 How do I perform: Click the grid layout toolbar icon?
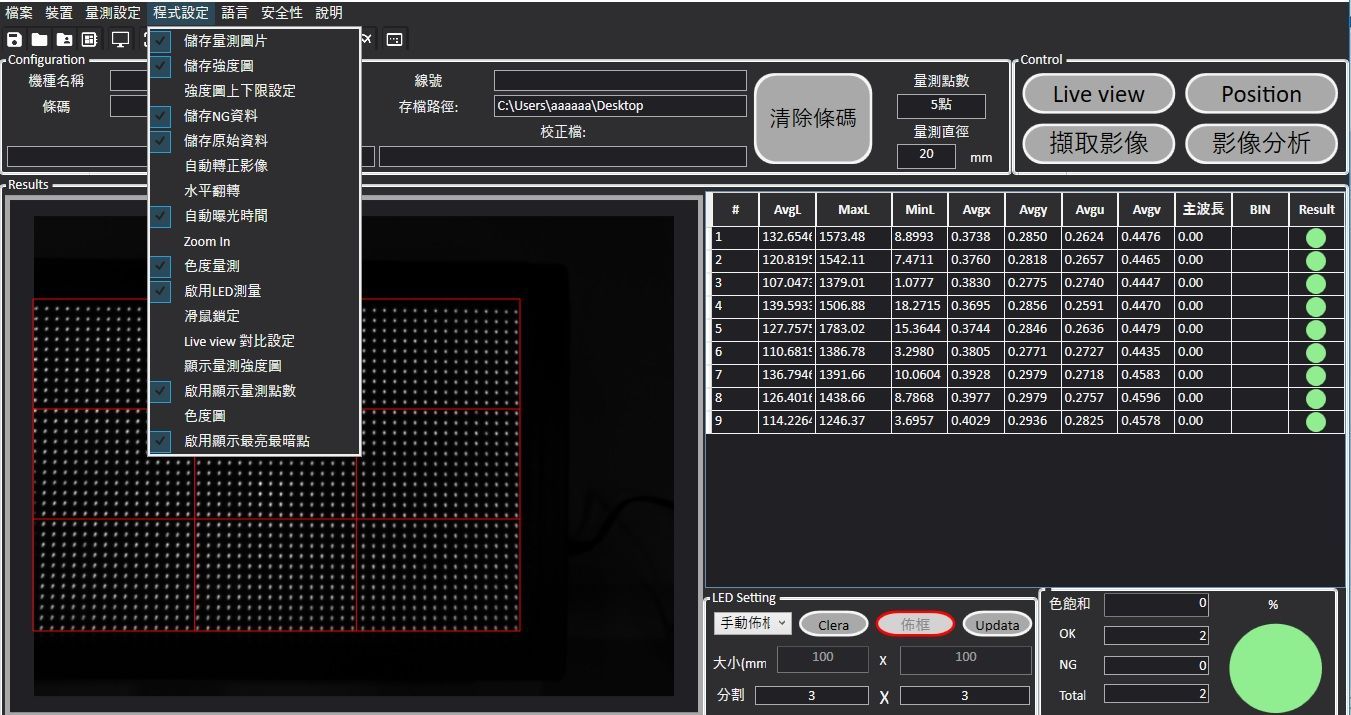click(90, 40)
